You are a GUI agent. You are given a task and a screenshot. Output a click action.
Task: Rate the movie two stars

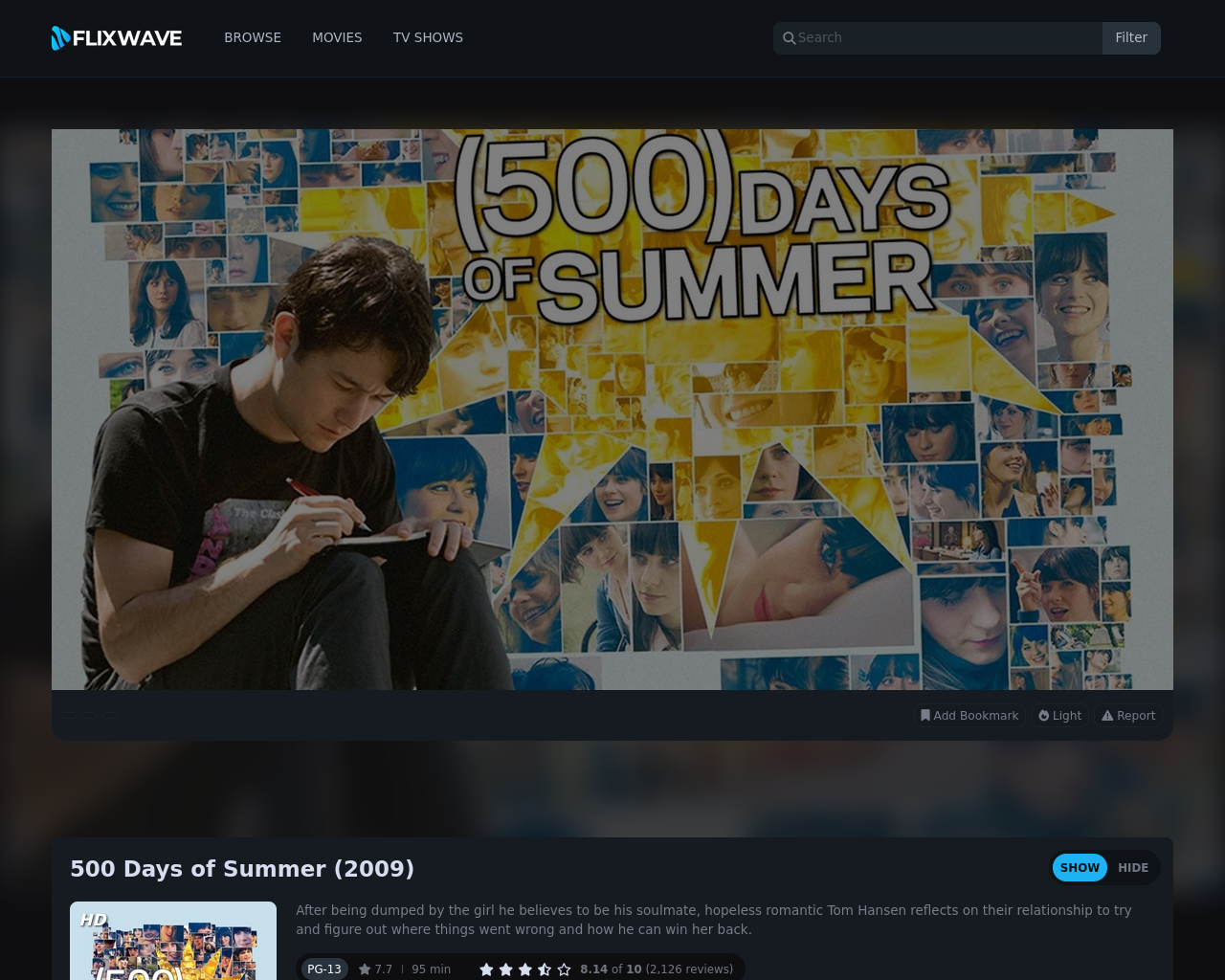point(506,969)
